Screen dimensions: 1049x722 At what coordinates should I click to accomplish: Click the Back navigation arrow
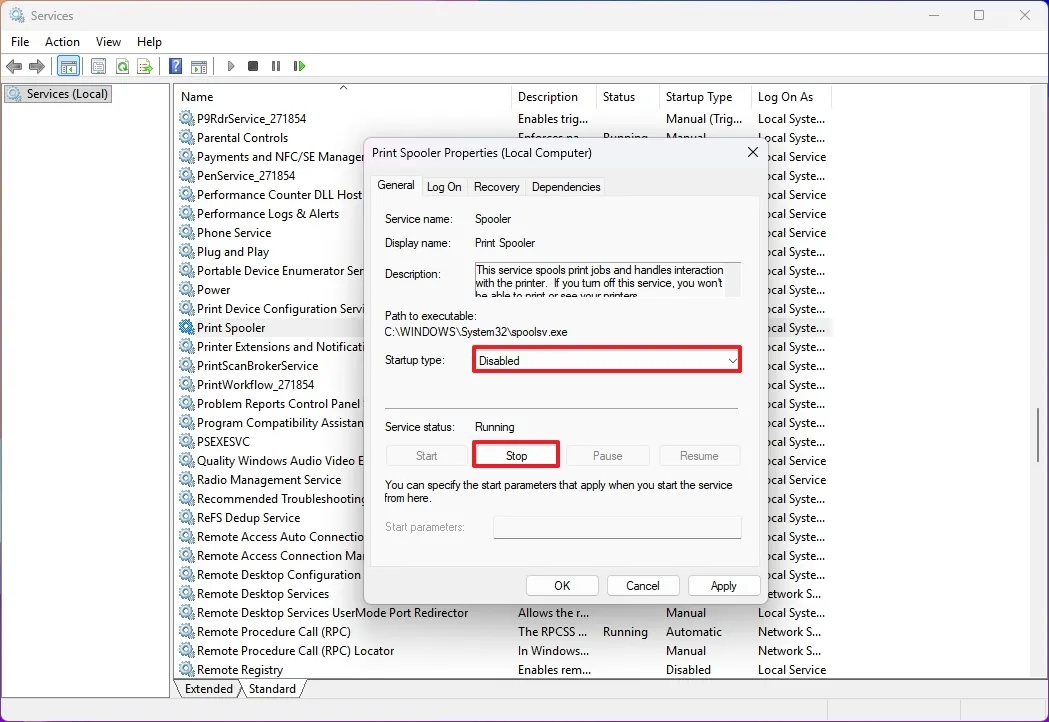click(x=14, y=66)
